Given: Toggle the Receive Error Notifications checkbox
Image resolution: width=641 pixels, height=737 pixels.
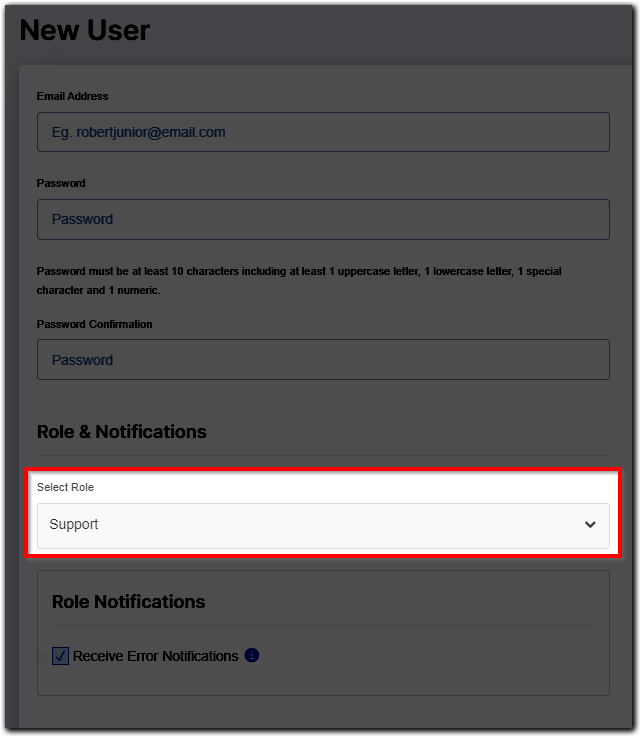Looking at the screenshot, I should [x=60, y=657].
